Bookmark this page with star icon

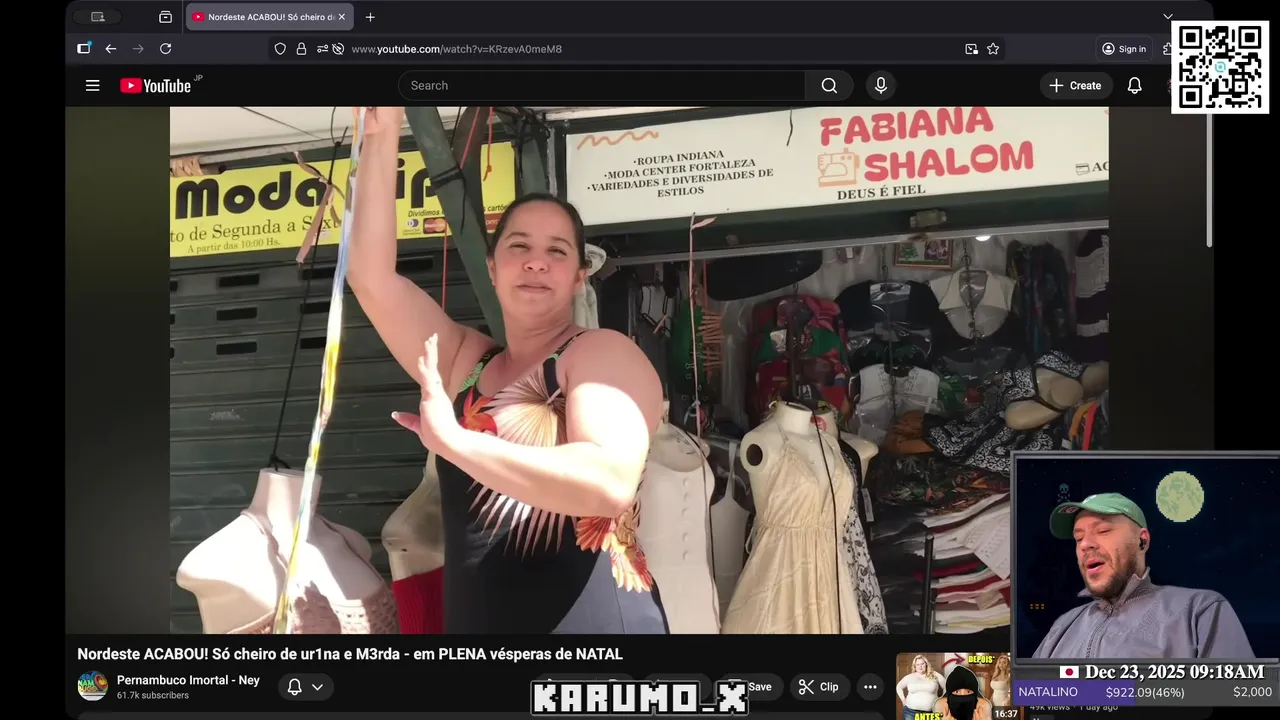993,49
